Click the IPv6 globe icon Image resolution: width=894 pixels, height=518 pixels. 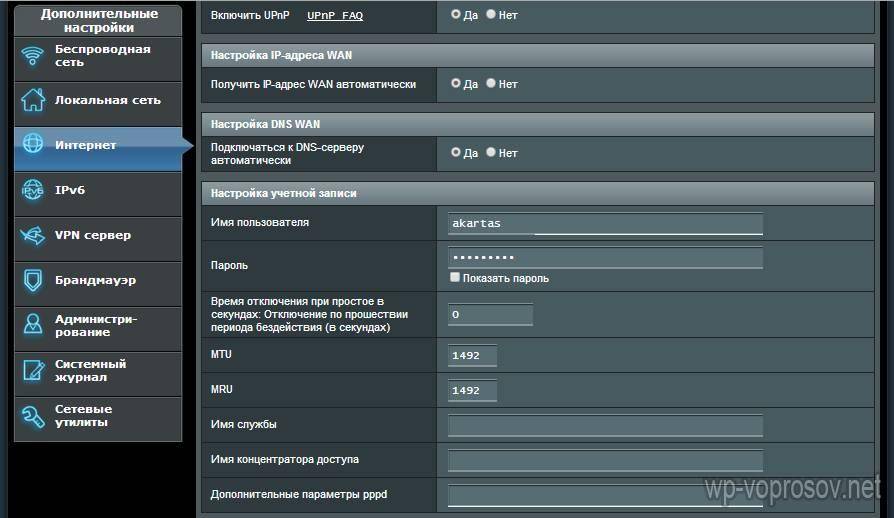point(33,190)
